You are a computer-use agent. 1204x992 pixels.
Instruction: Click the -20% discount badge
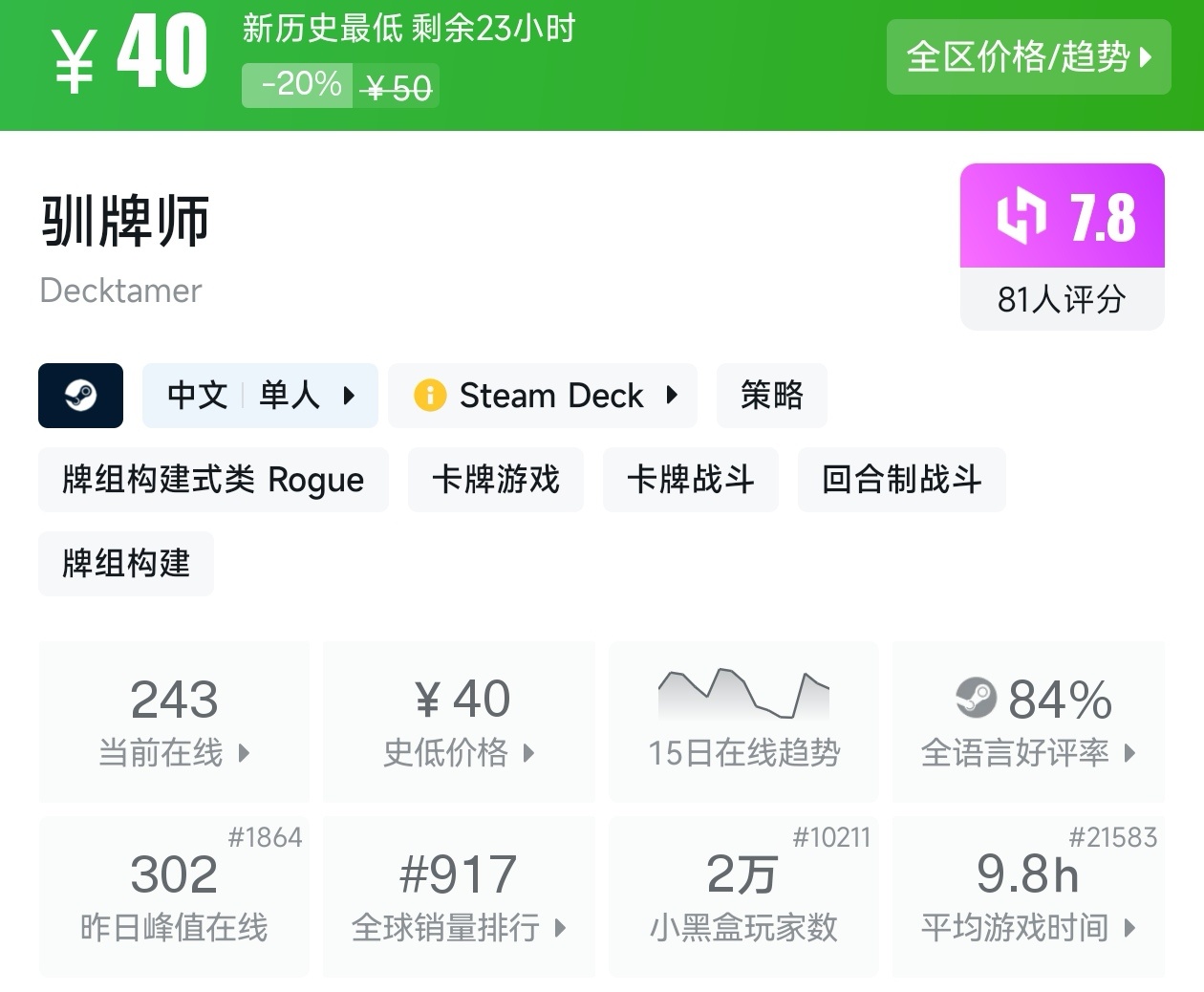299,86
